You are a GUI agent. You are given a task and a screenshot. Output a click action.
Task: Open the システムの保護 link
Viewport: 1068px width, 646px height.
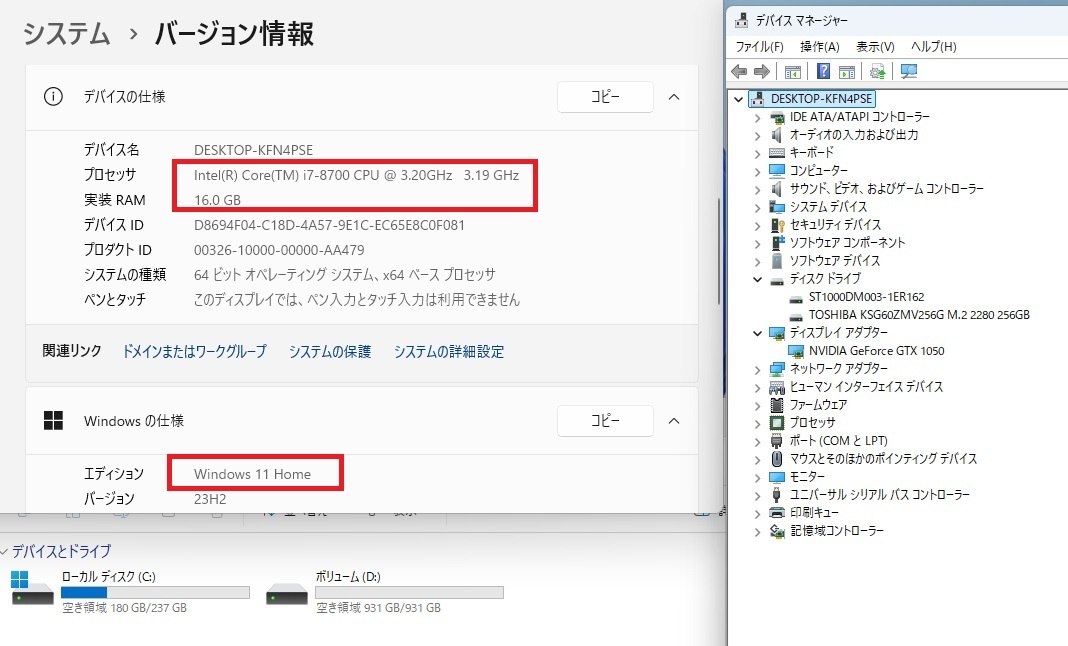click(x=330, y=352)
